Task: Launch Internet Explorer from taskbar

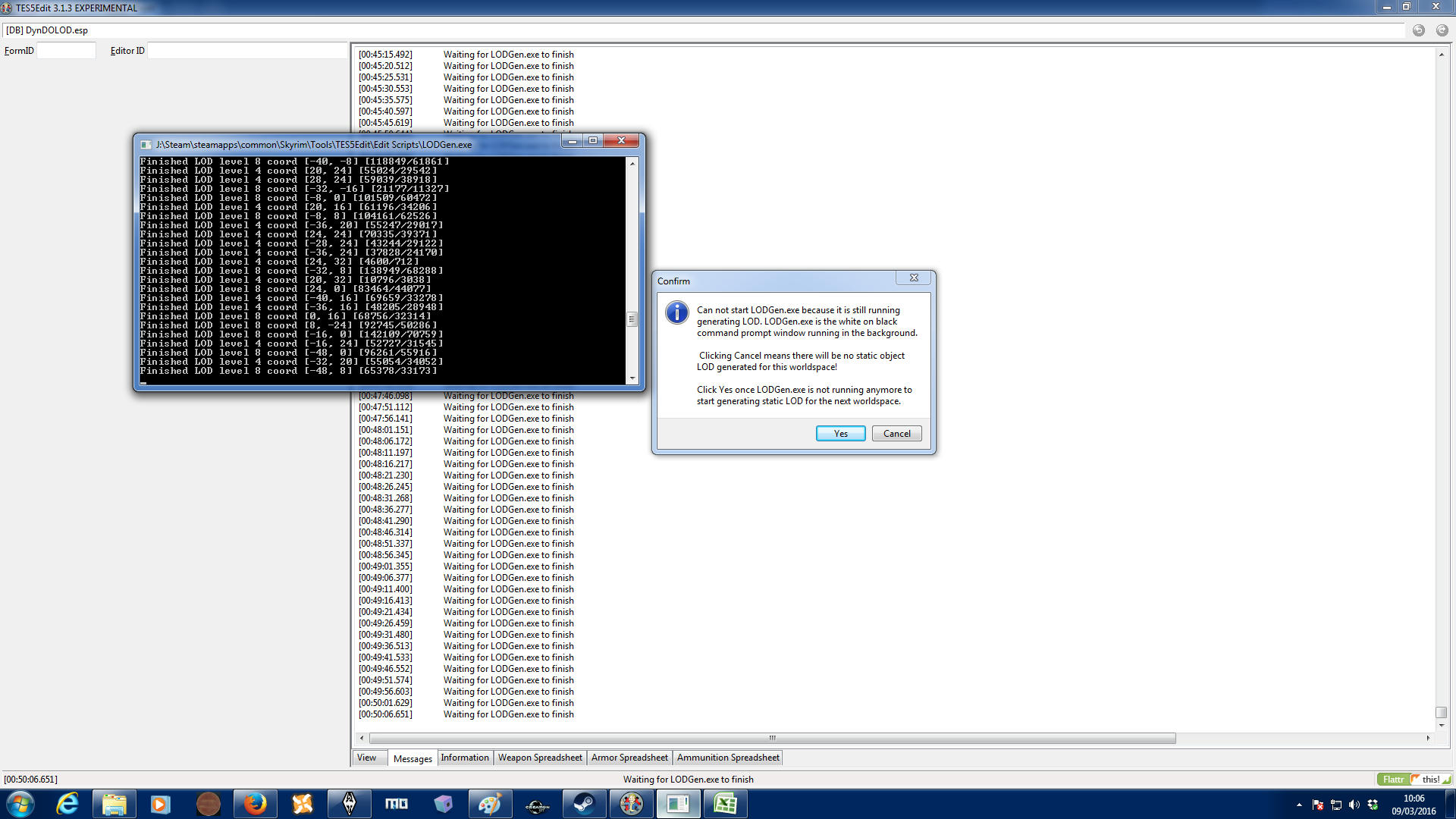Action: point(67,804)
